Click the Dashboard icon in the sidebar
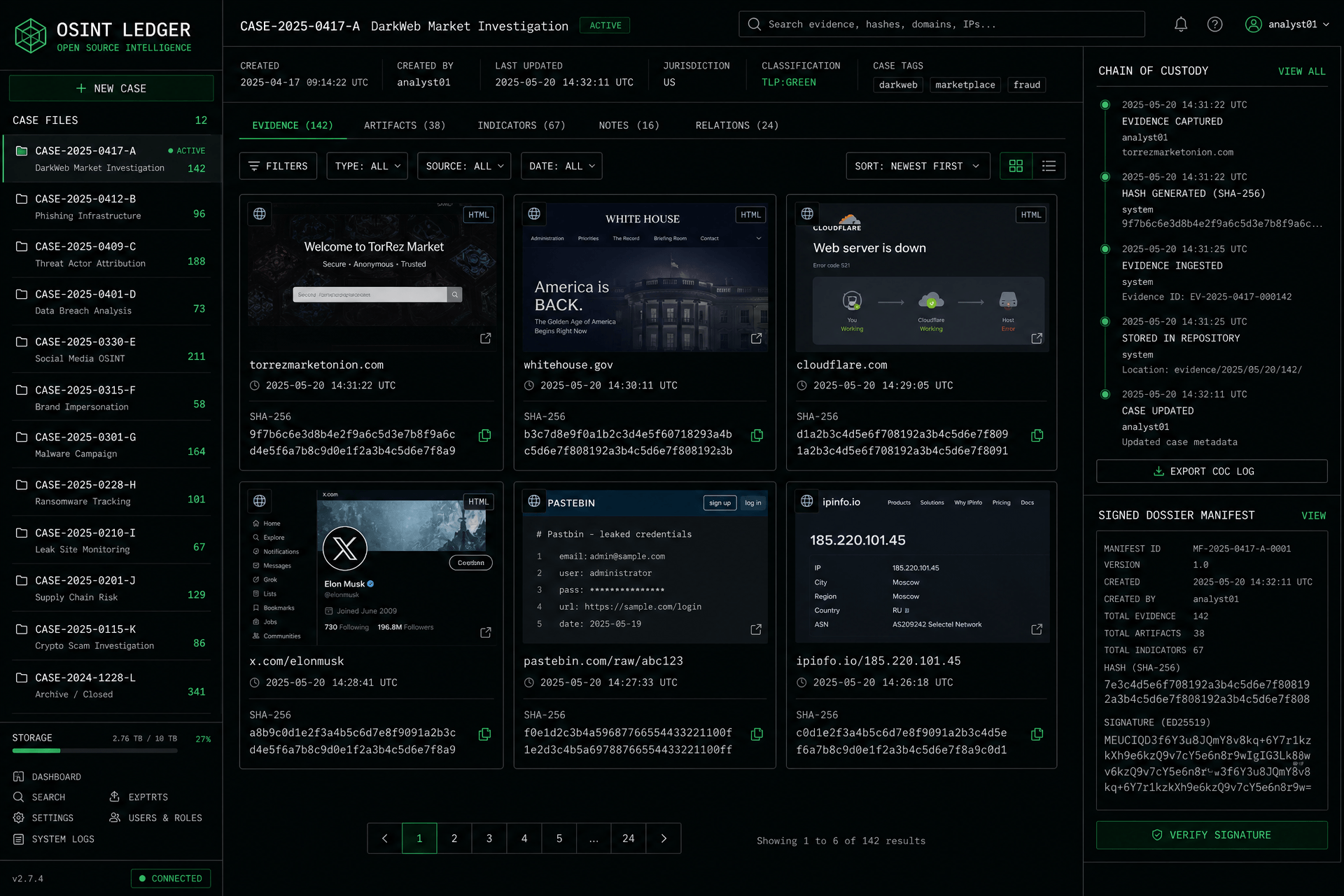1344x896 pixels. point(19,777)
